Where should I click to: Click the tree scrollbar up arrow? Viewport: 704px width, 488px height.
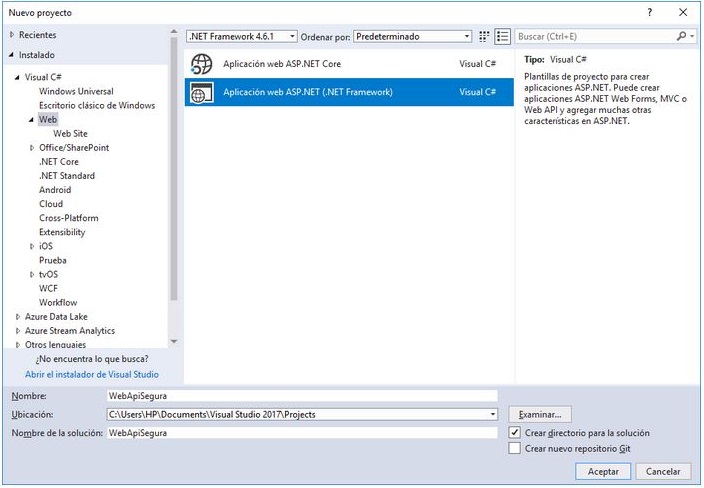pyautogui.click(x=174, y=31)
